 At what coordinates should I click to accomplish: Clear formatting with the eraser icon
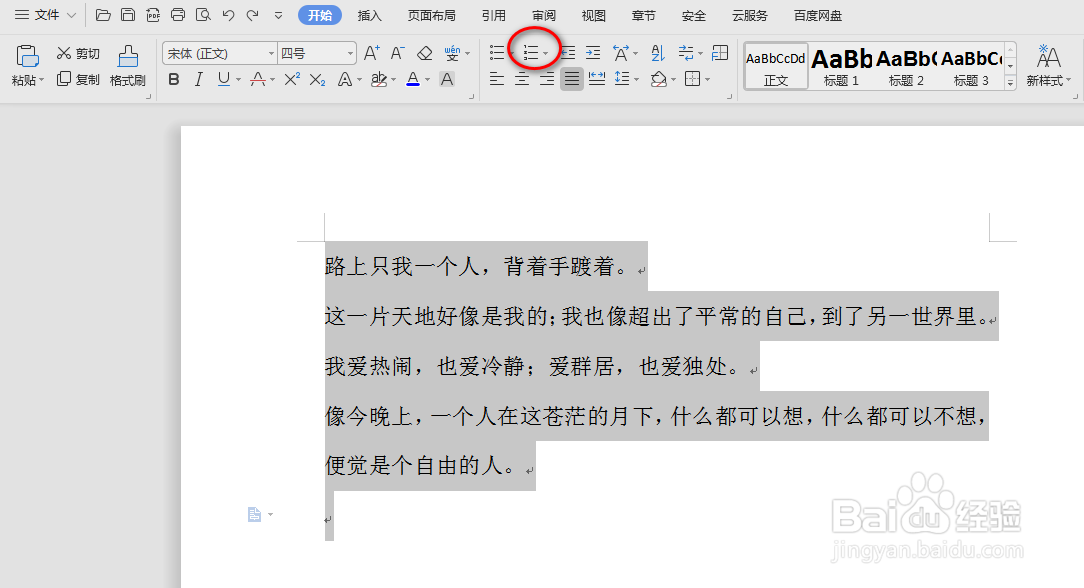[x=425, y=54]
